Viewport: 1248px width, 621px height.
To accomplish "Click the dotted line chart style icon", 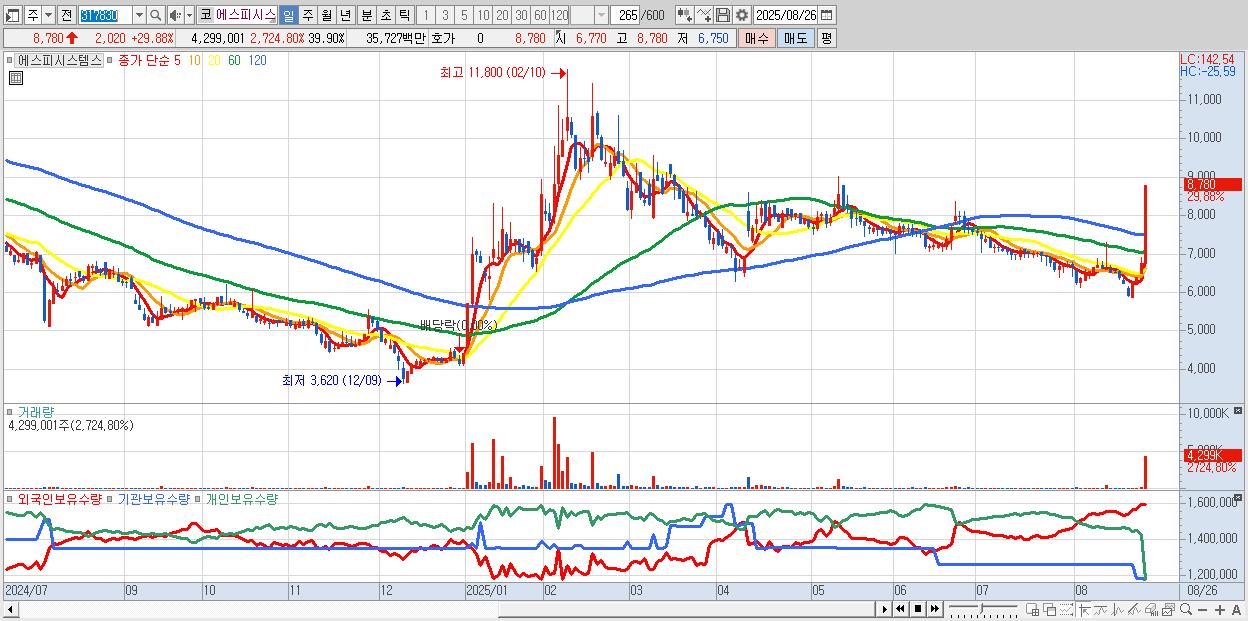I will tap(1066, 609).
